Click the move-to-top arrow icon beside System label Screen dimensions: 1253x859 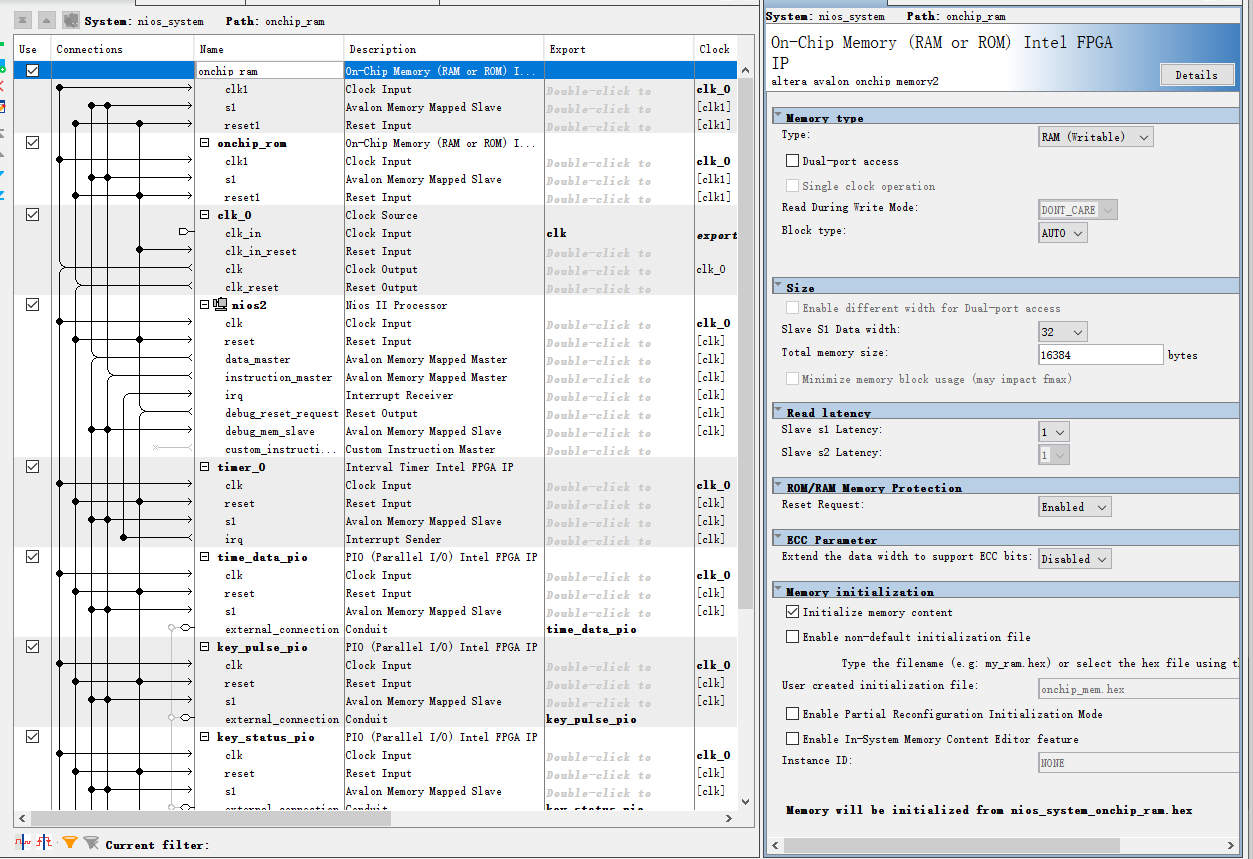coord(24,20)
